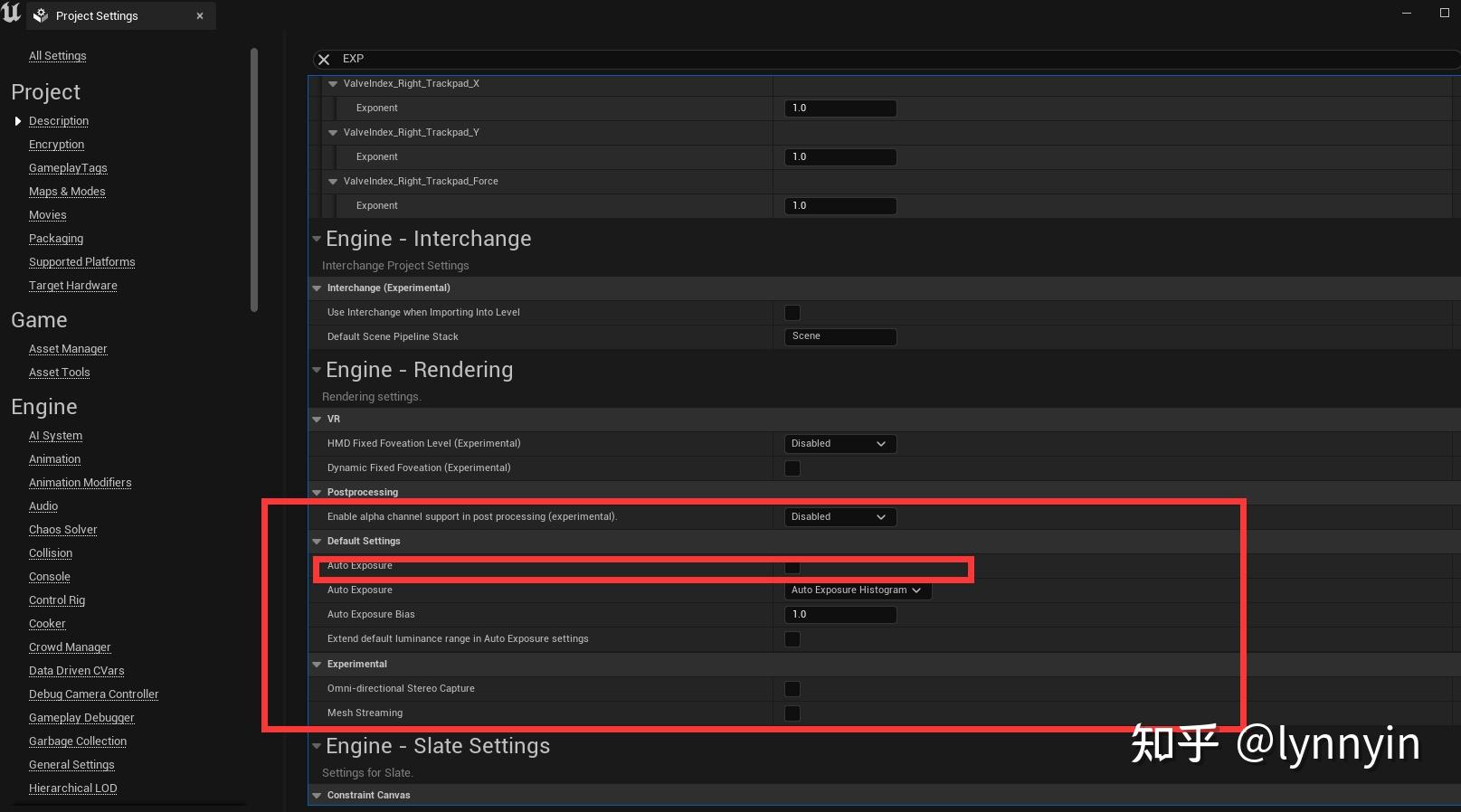
Task: Open Crowd Manager settings
Action: pyautogui.click(x=70, y=647)
